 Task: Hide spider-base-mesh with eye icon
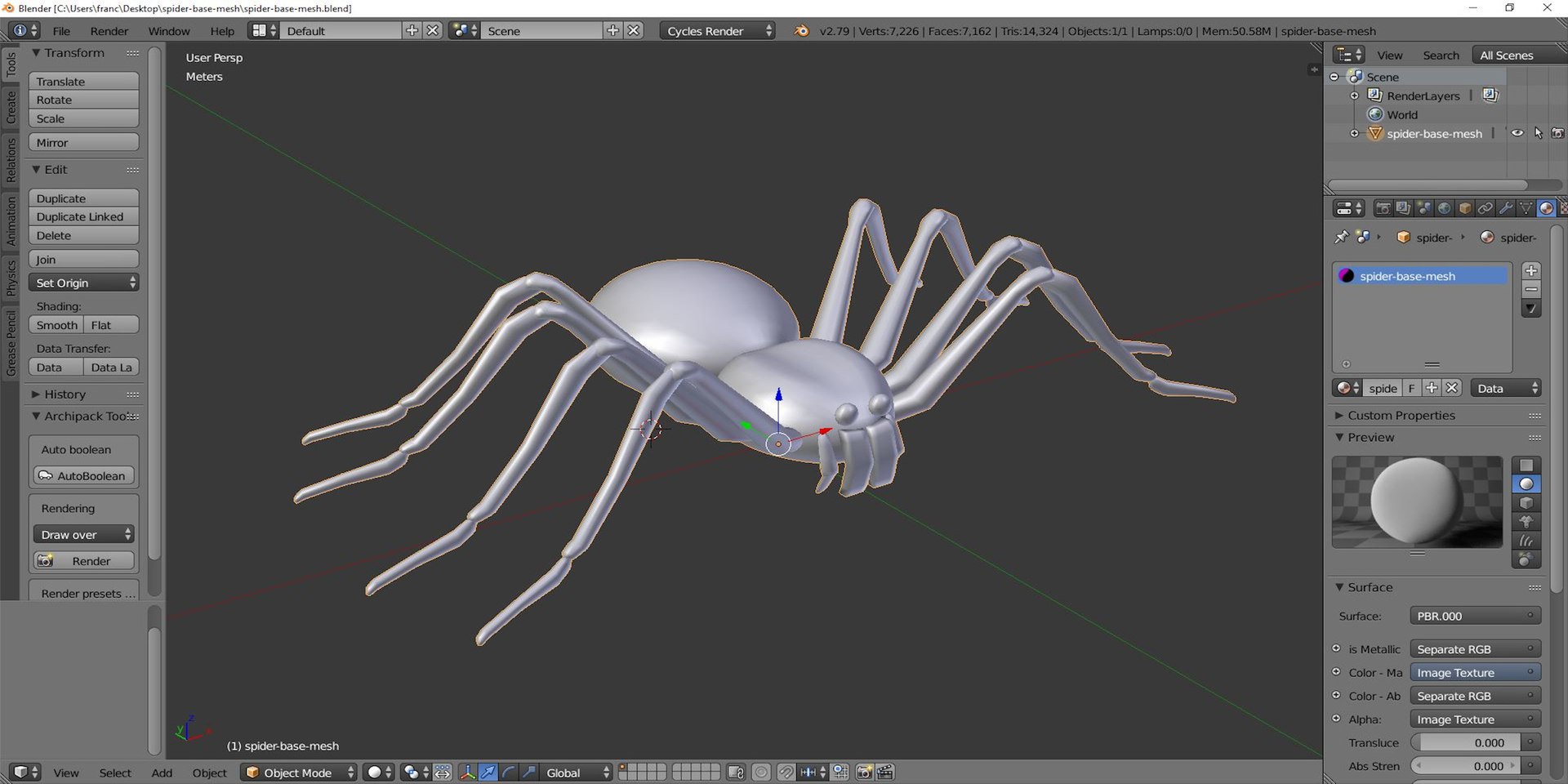(1517, 133)
